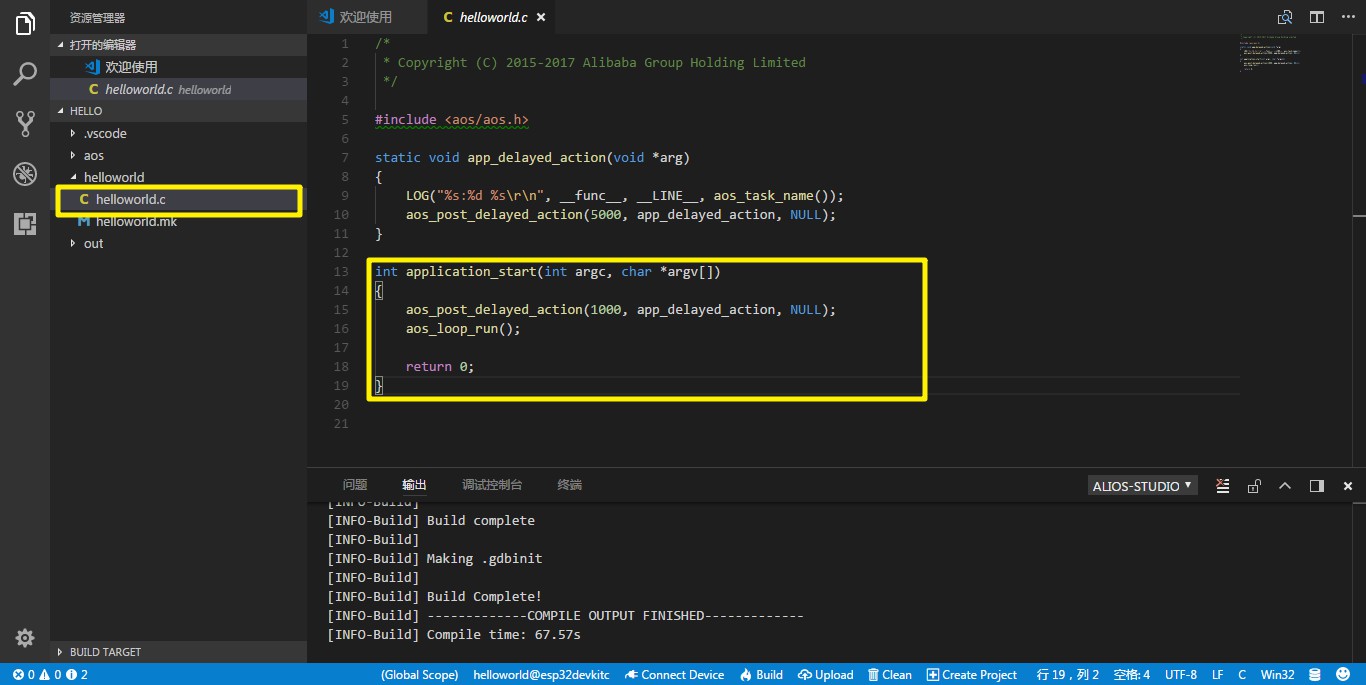Click the Create Project plus icon
Screen dimensions: 1366x685
tap(933, 675)
